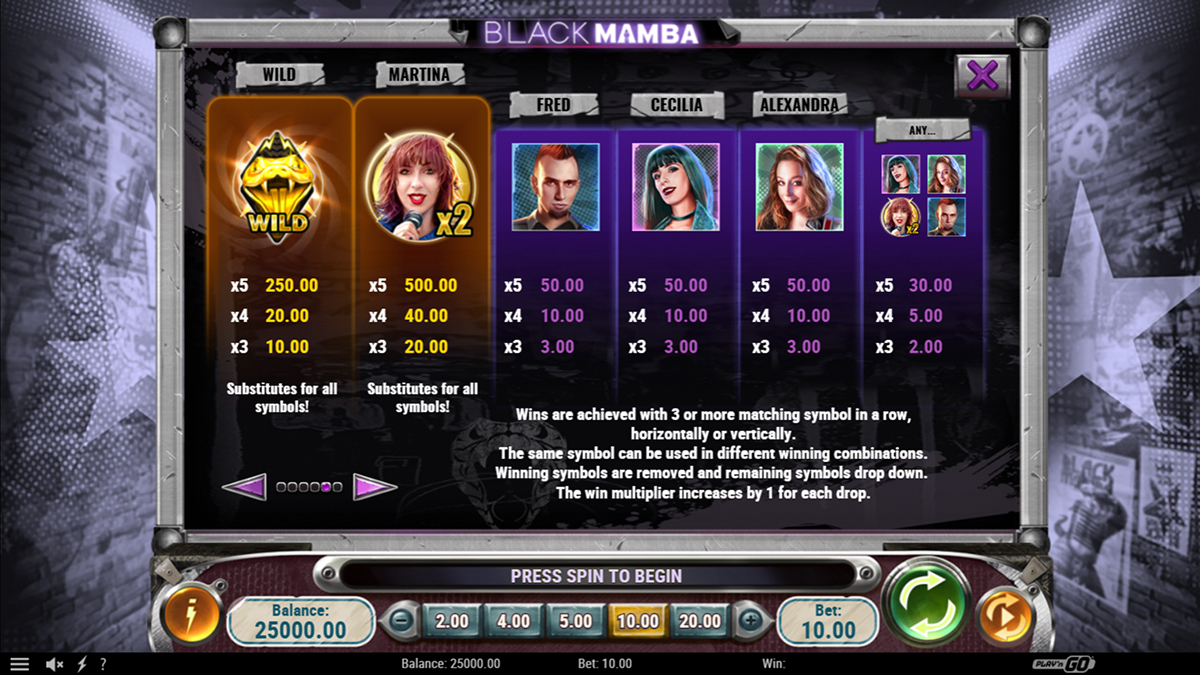Go to the previous paytable page
The image size is (1200, 675).
click(x=244, y=487)
